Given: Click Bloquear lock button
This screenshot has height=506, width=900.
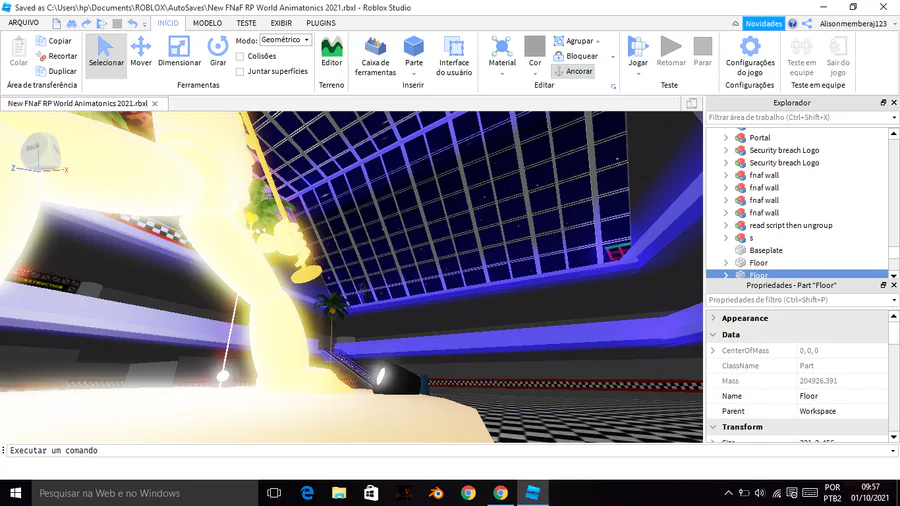Looking at the screenshot, I should click(575, 56).
